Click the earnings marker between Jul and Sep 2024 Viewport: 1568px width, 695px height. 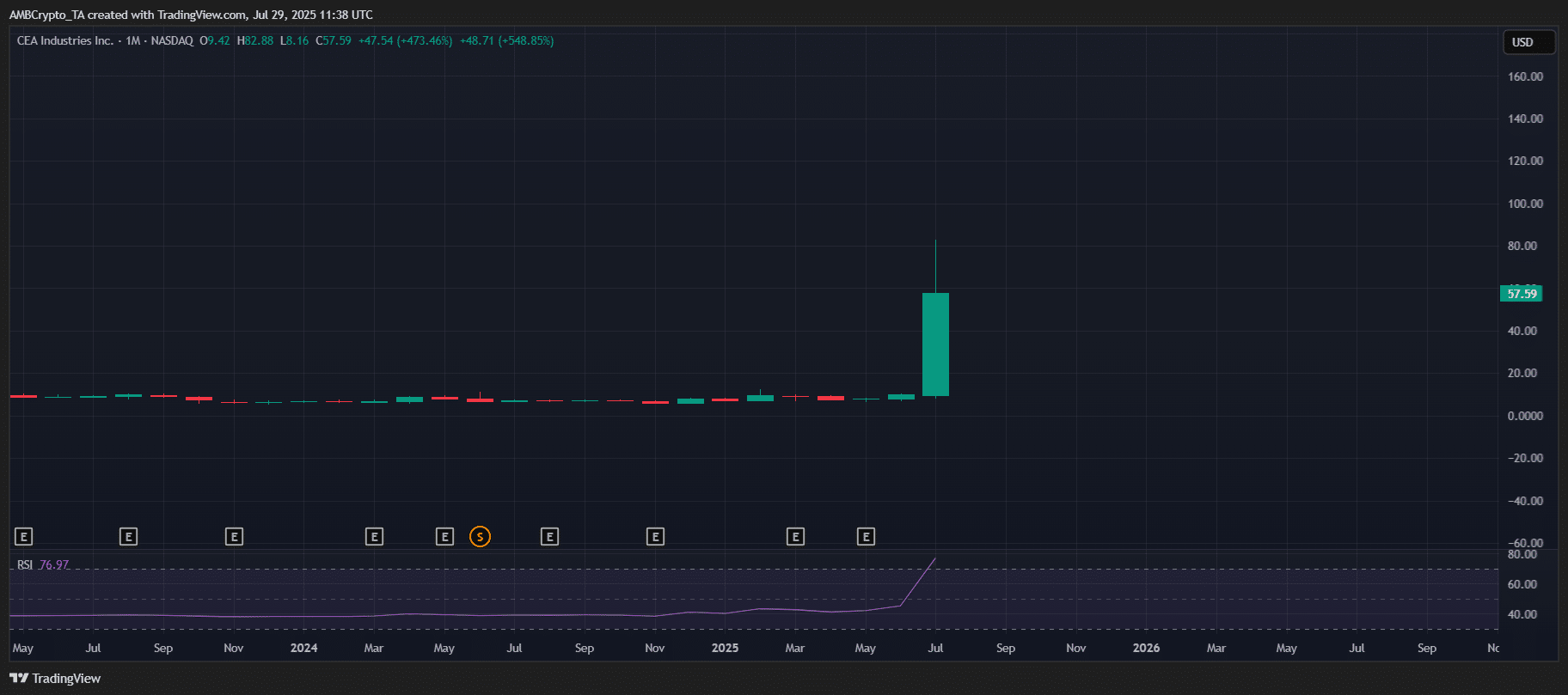(549, 537)
